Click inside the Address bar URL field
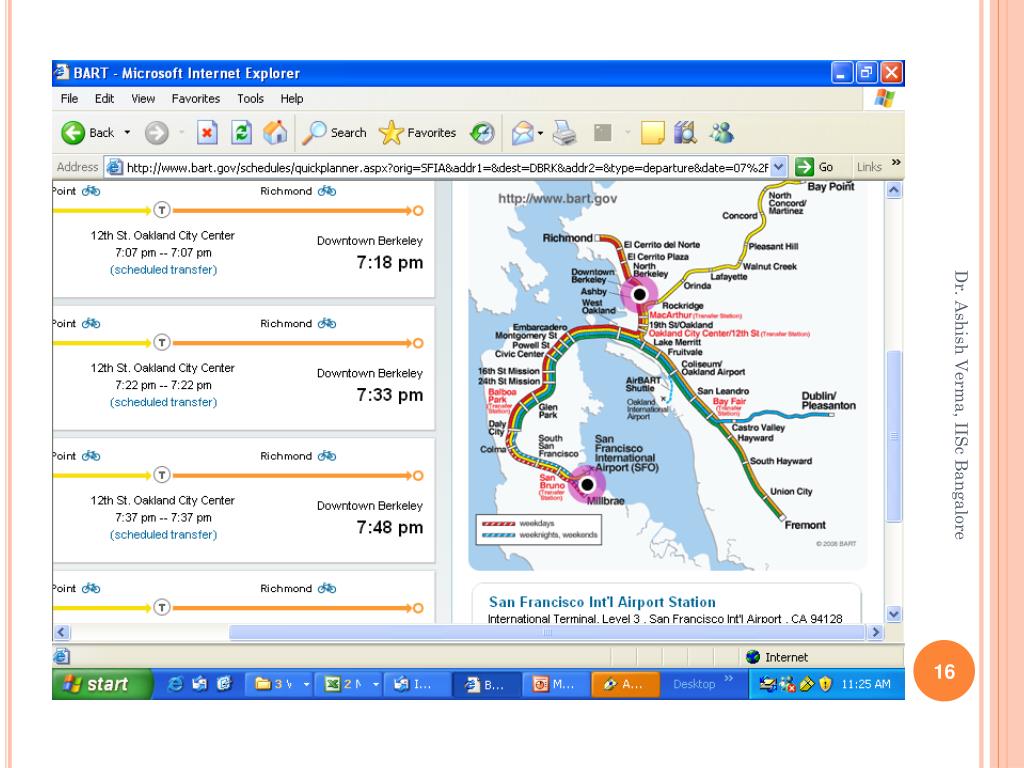1024x768 pixels. 447,167
